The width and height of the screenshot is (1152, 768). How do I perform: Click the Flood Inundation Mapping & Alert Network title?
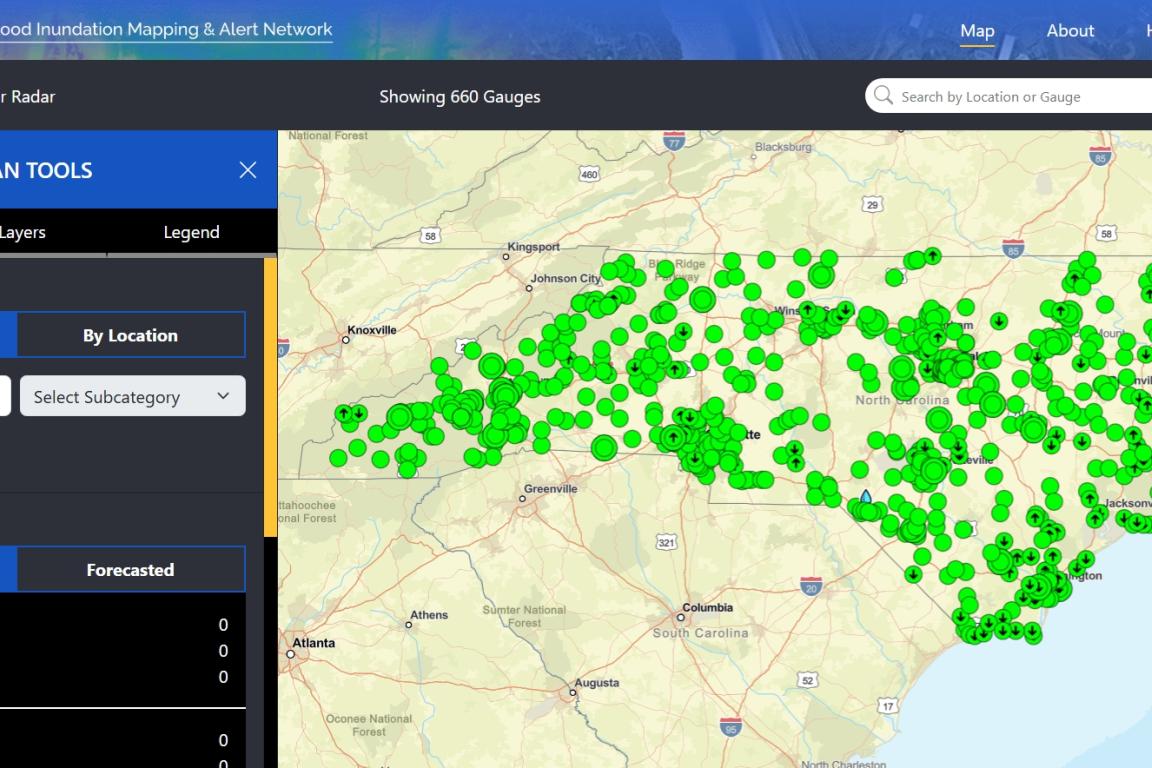[x=165, y=29]
